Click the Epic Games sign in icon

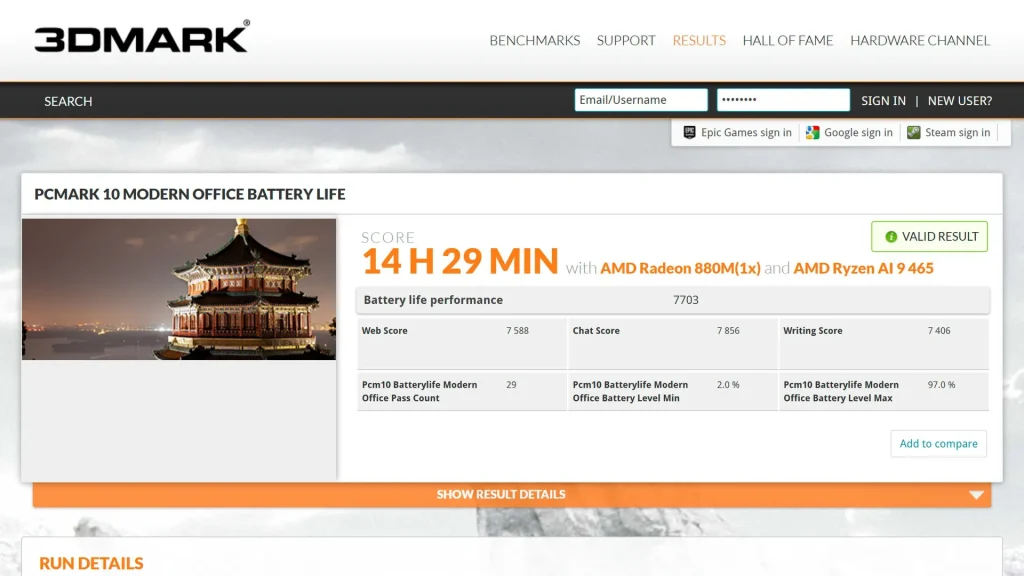click(689, 133)
